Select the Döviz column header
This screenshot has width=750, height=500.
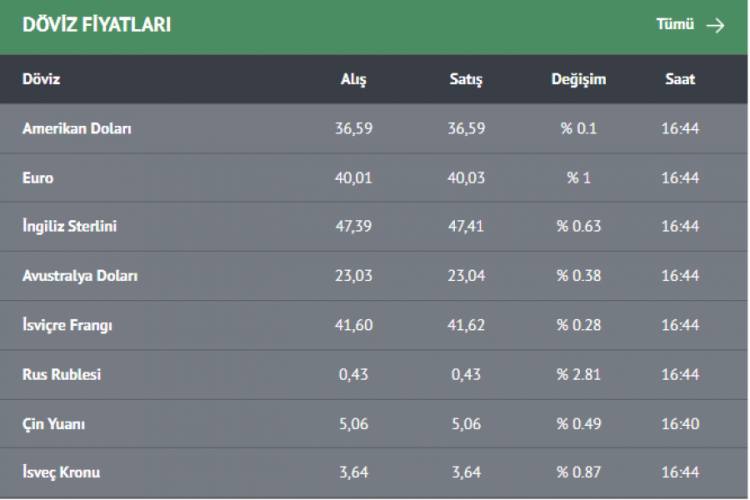tap(41, 79)
